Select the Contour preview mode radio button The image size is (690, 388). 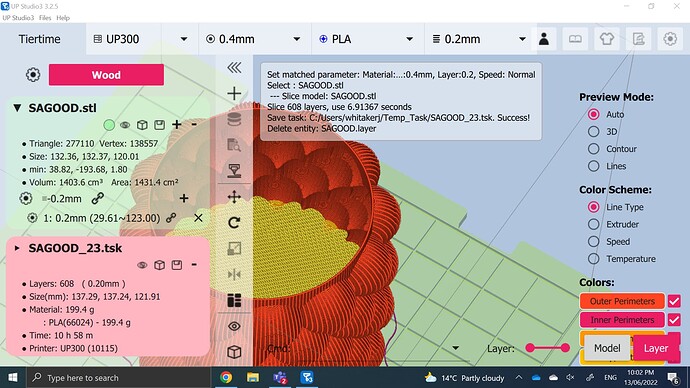[594, 149]
